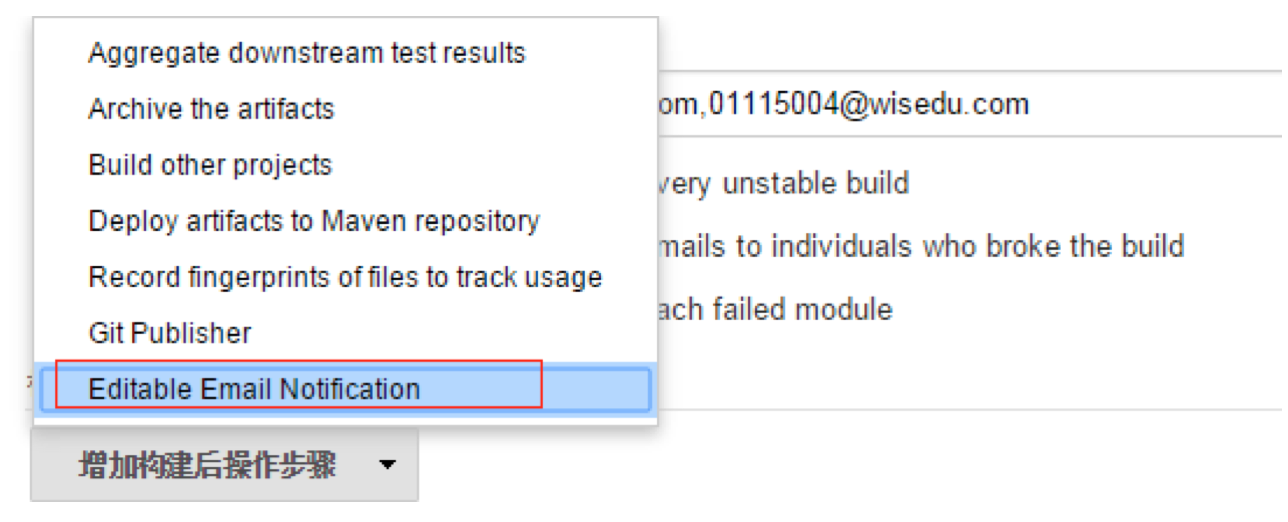Expand the dropdown arrow beside 增加构建后操作步骤

pos(388,465)
